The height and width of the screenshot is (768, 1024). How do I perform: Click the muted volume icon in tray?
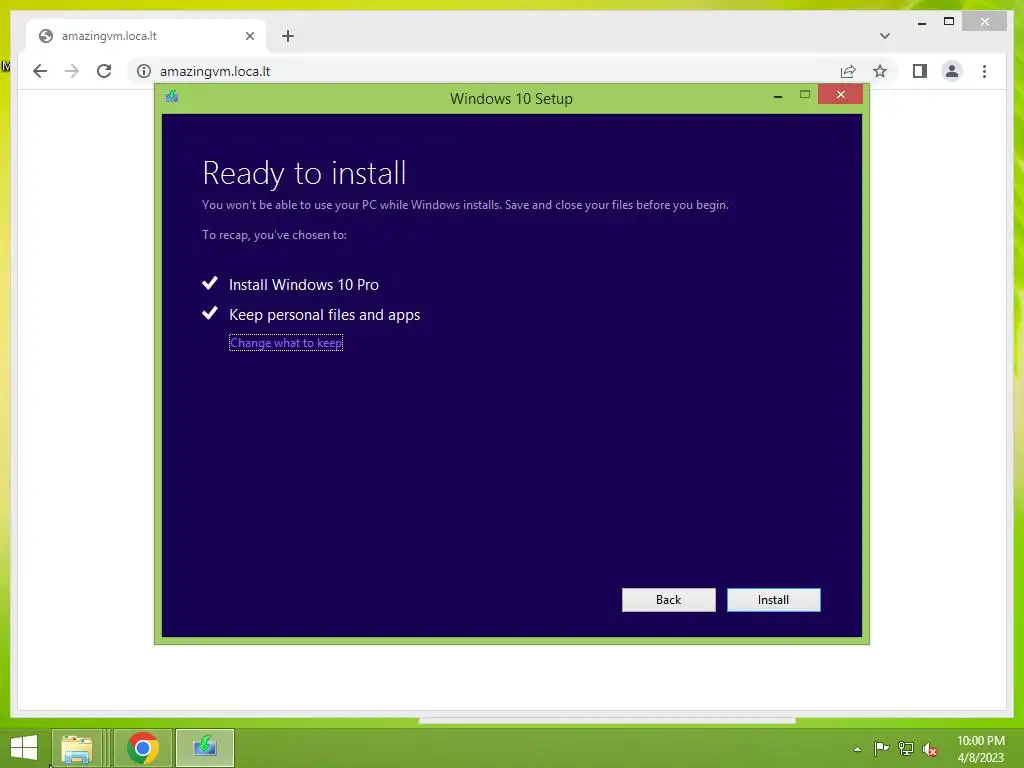click(x=930, y=749)
